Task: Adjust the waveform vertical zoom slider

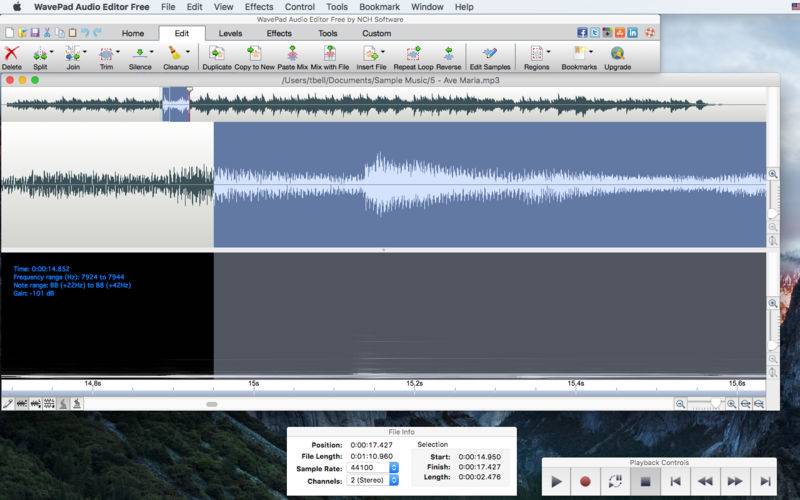Action: (x=772, y=213)
